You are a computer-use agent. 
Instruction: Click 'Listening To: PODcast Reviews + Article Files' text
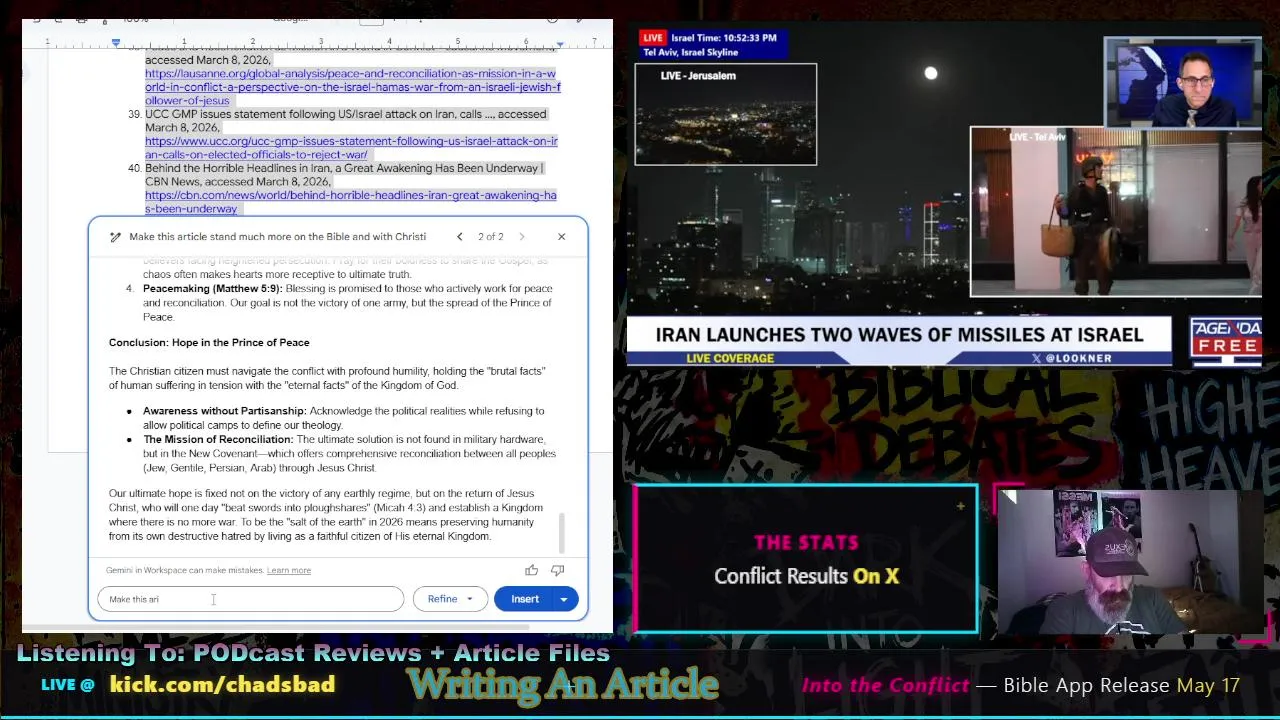pos(313,653)
